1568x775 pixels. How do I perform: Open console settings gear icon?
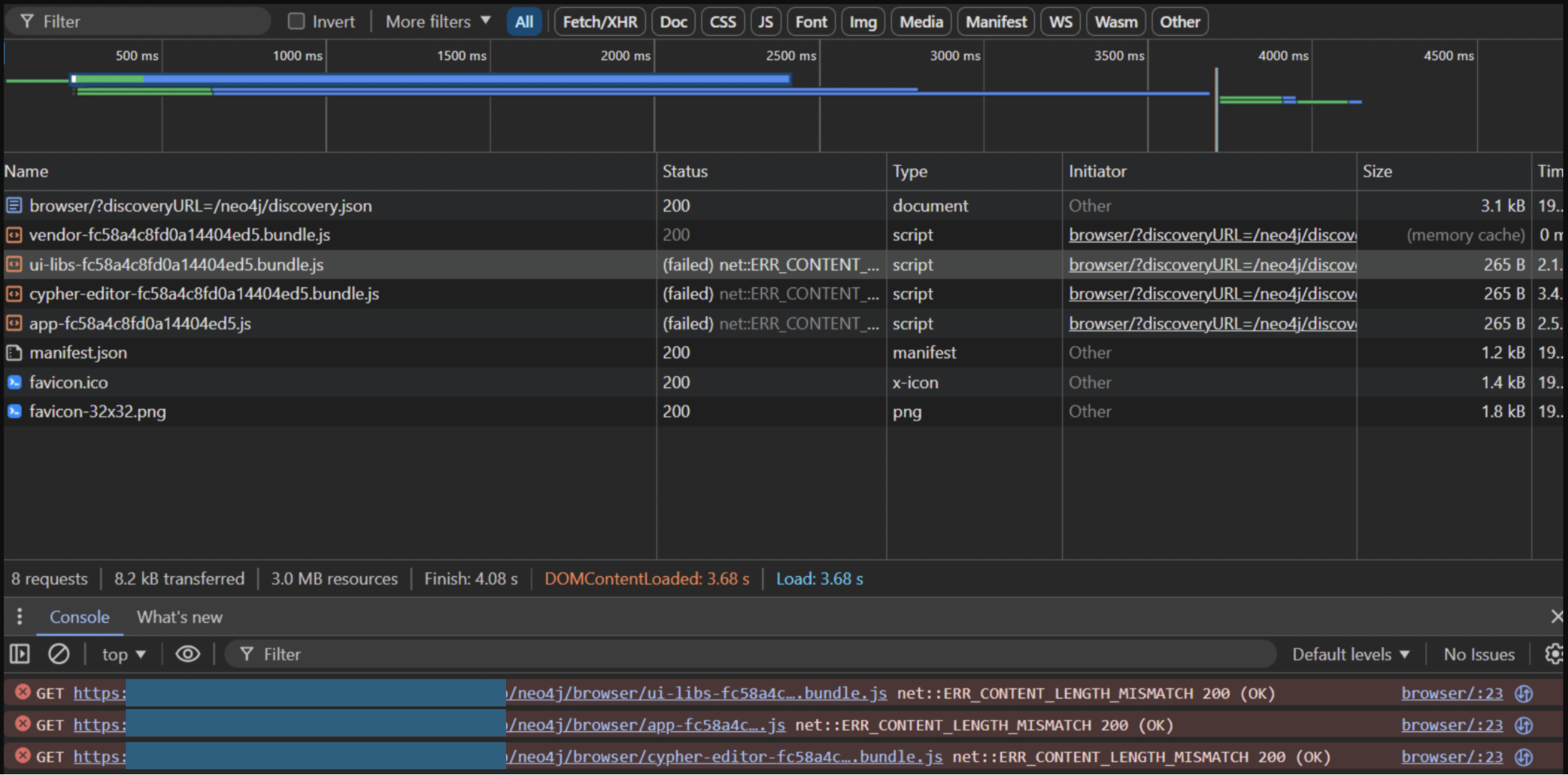coord(1554,653)
